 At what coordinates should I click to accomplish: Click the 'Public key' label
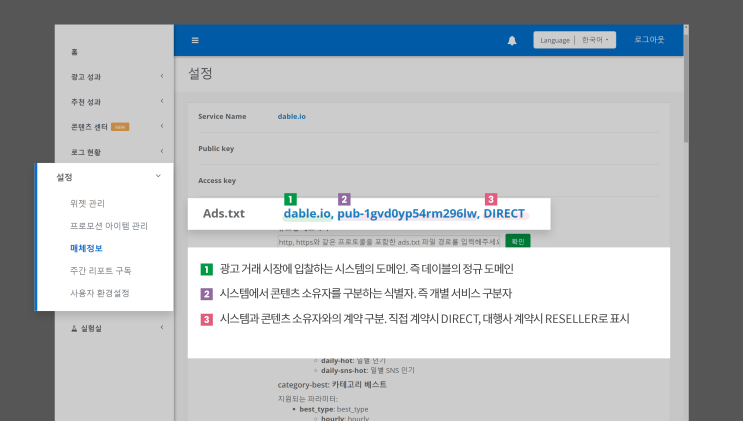click(x=216, y=148)
